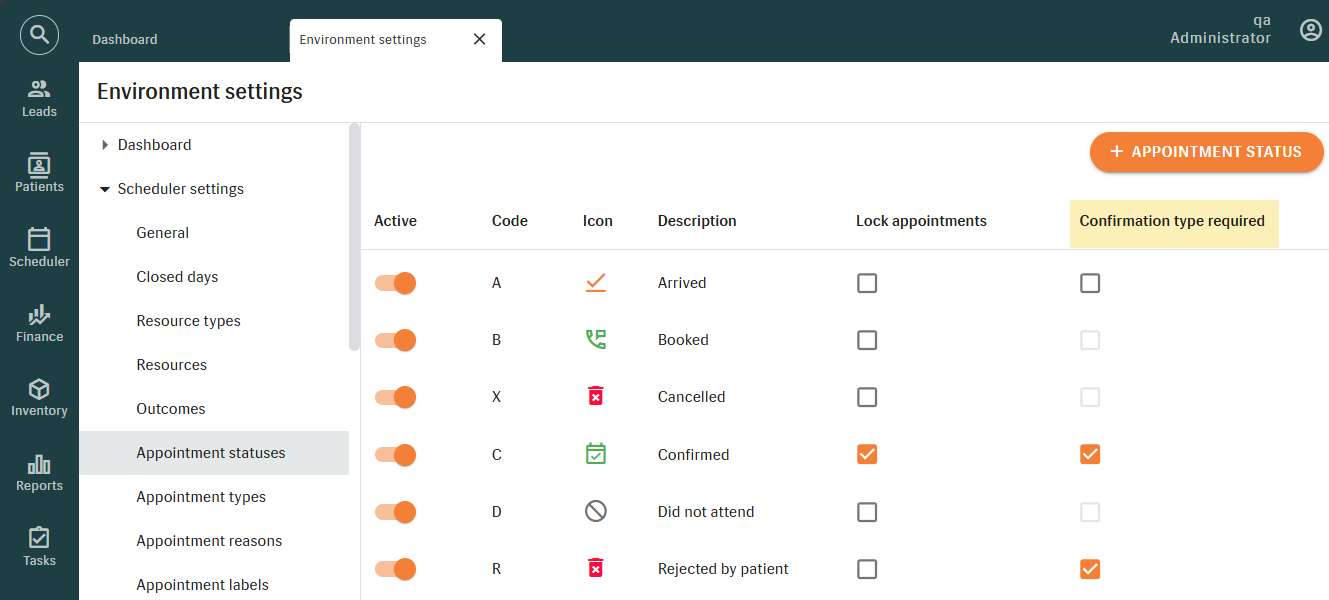Open the Tasks module
The height and width of the screenshot is (600, 1329).
39,547
